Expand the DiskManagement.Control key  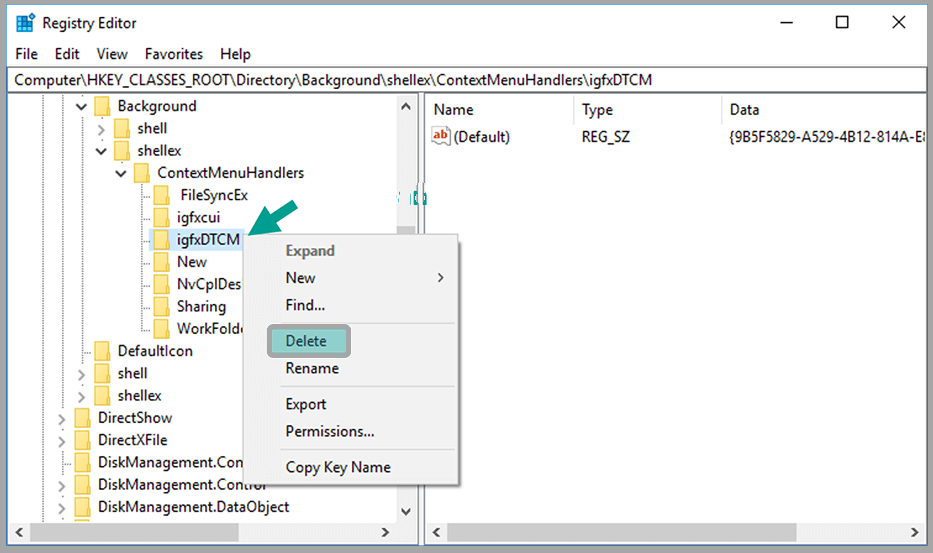pyautogui.click(x=62, y=486)
